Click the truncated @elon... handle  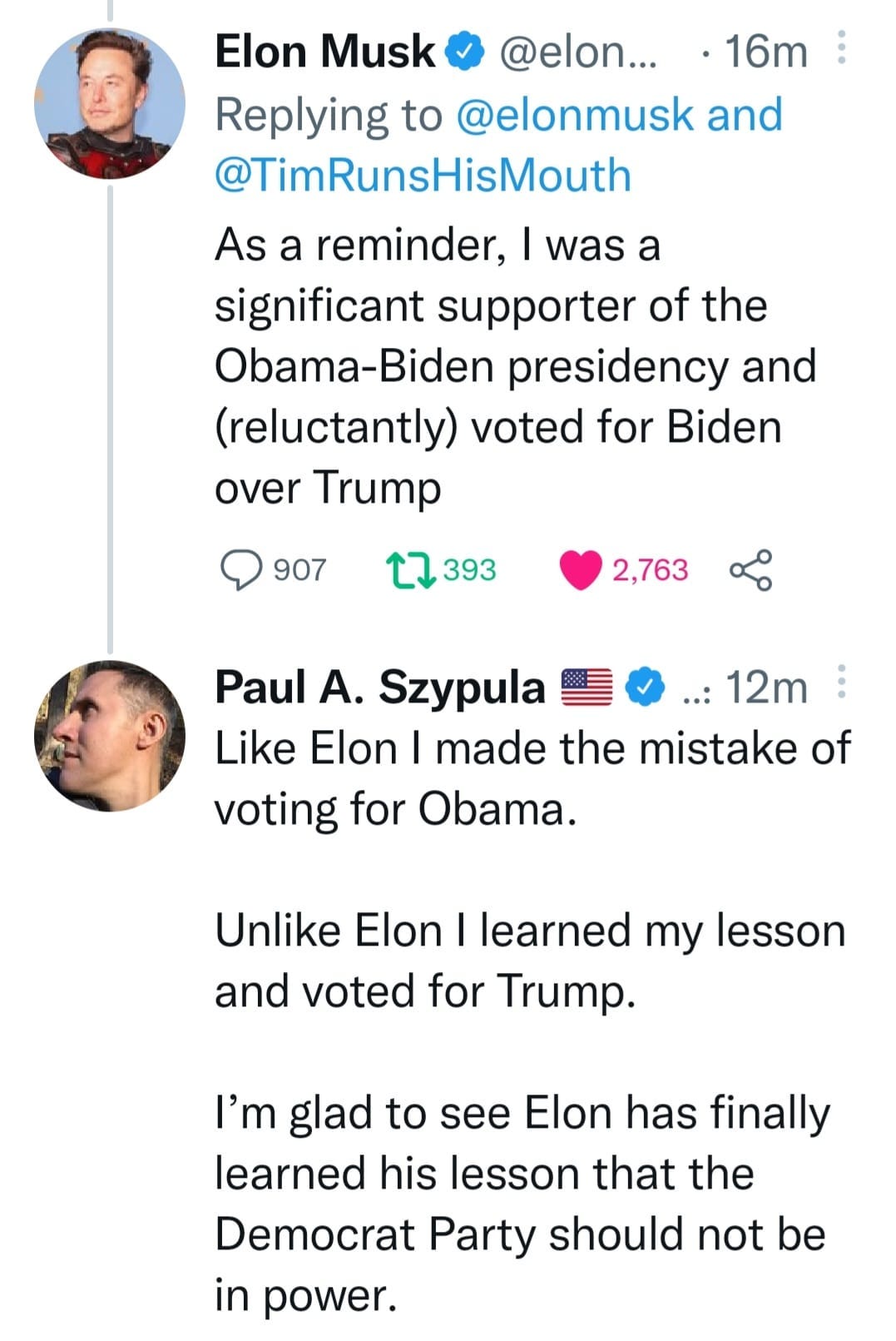click(577, 52)
